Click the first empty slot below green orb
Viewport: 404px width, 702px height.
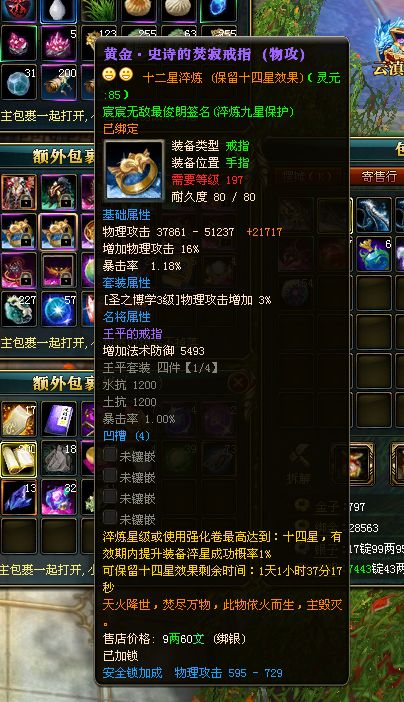tap(374, 293)
